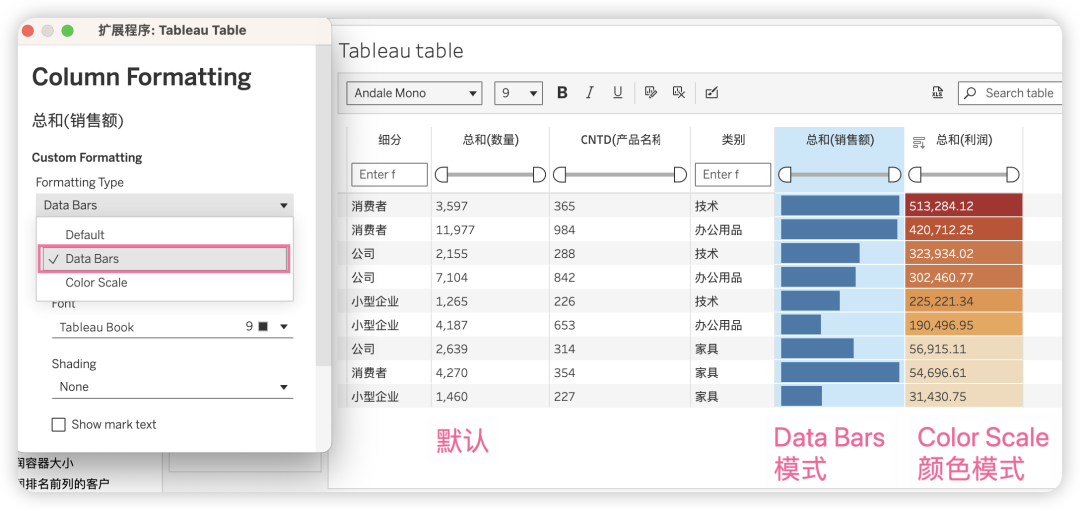Screen dimensions: 1080x510
Task: Click the filter input under 类别 column
Action: click(x=732, y=175)
